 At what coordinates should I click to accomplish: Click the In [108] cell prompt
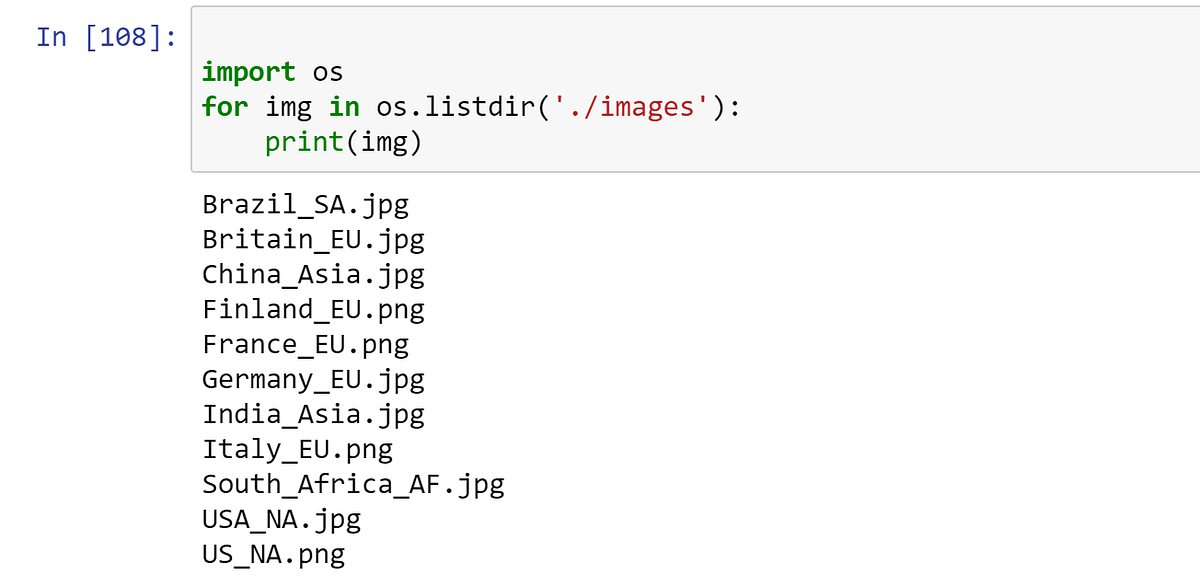[x=106, y=37]
